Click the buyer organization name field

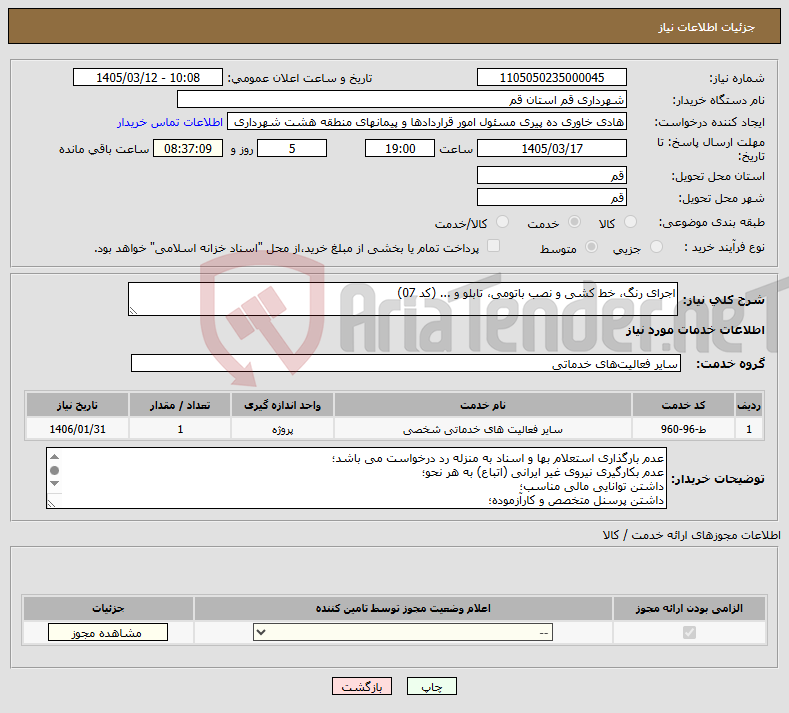click(402, 100)
